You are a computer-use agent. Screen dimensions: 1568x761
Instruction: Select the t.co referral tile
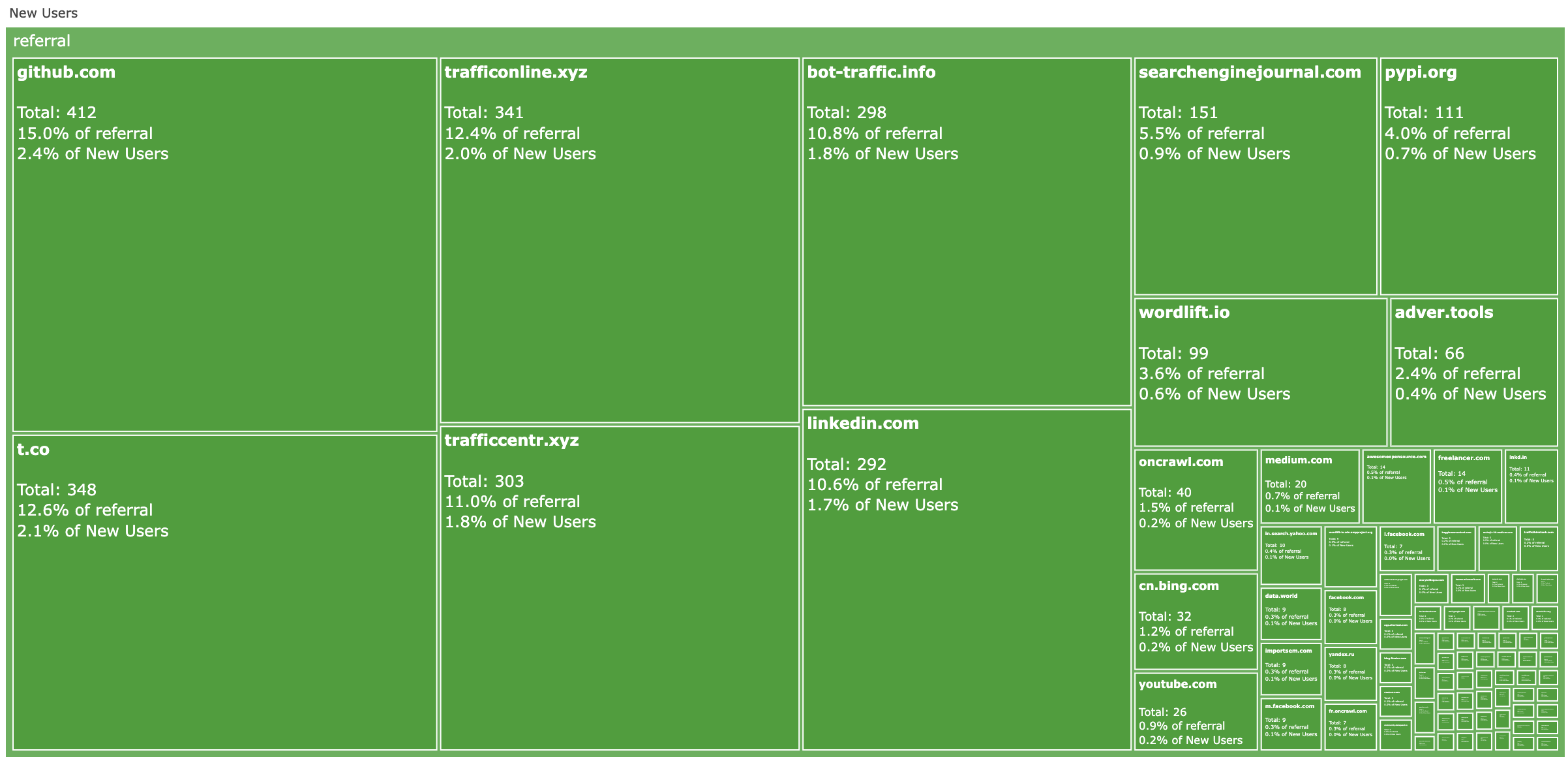point(224,593)
